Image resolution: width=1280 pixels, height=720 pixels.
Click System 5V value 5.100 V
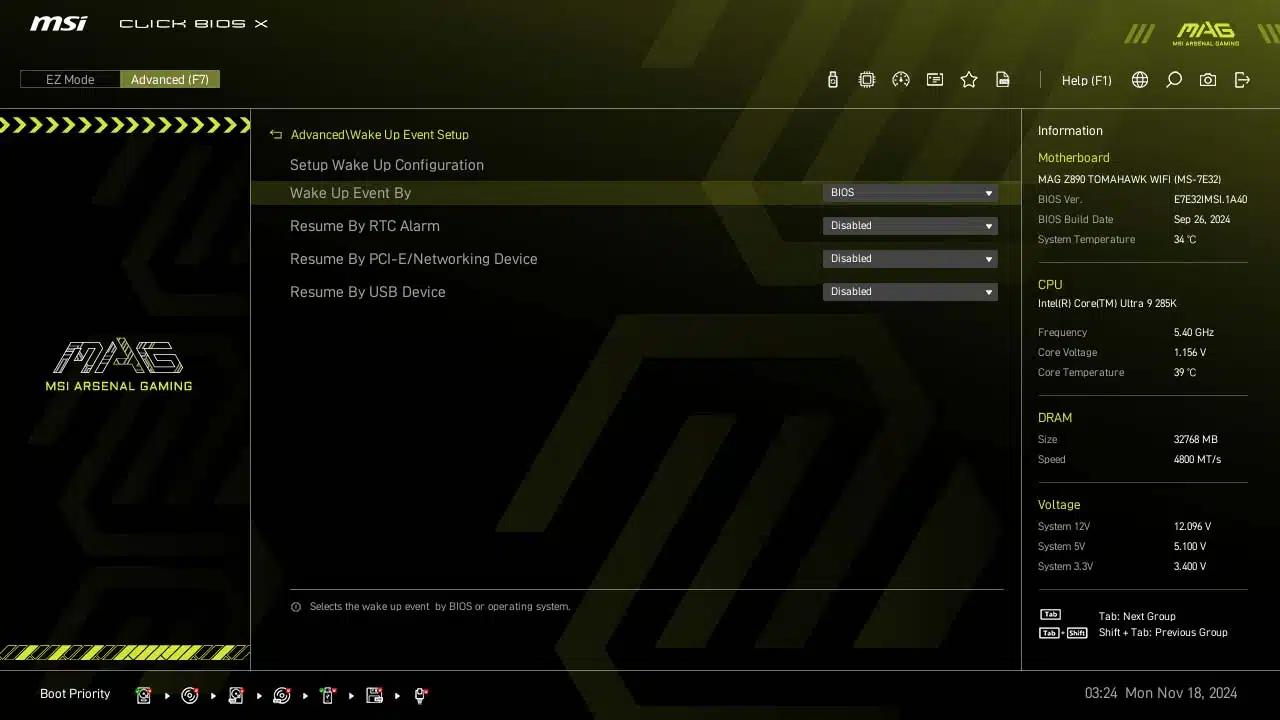1190,547
